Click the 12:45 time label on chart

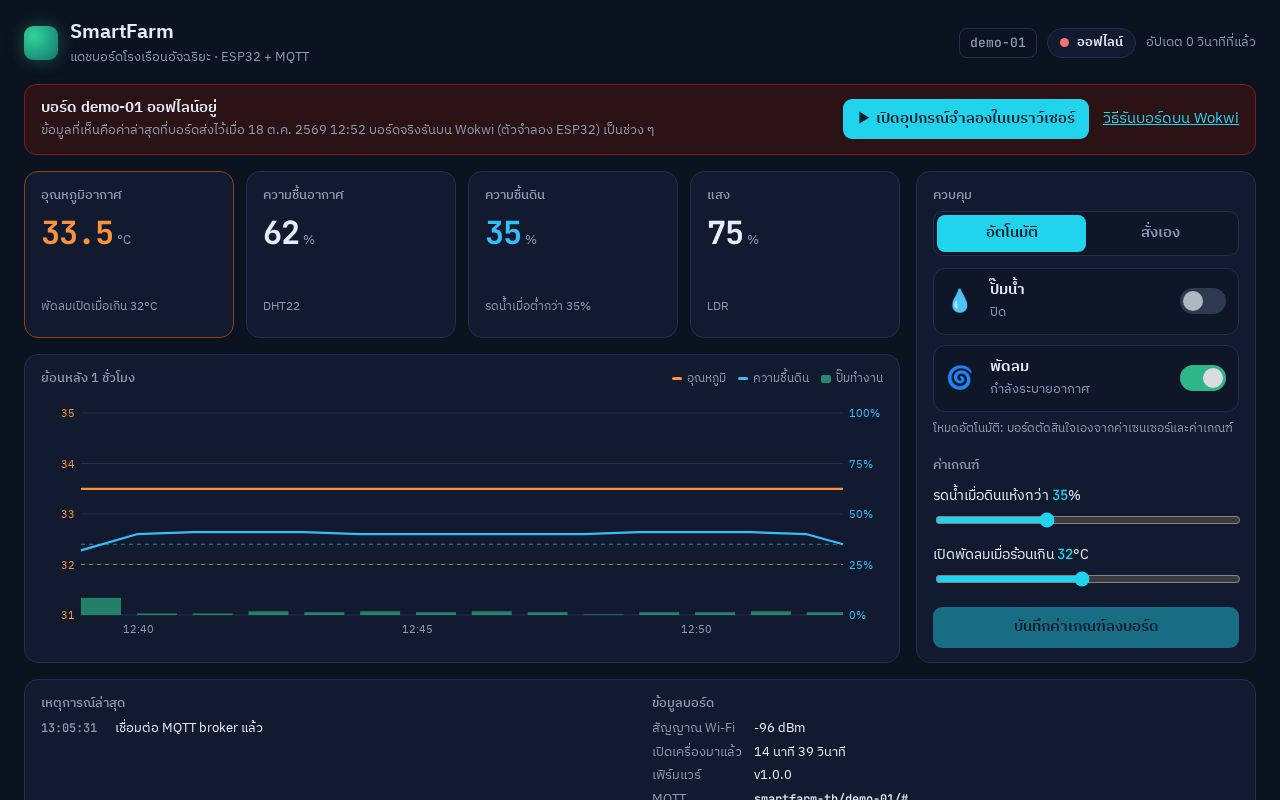[x=417, y=629]
